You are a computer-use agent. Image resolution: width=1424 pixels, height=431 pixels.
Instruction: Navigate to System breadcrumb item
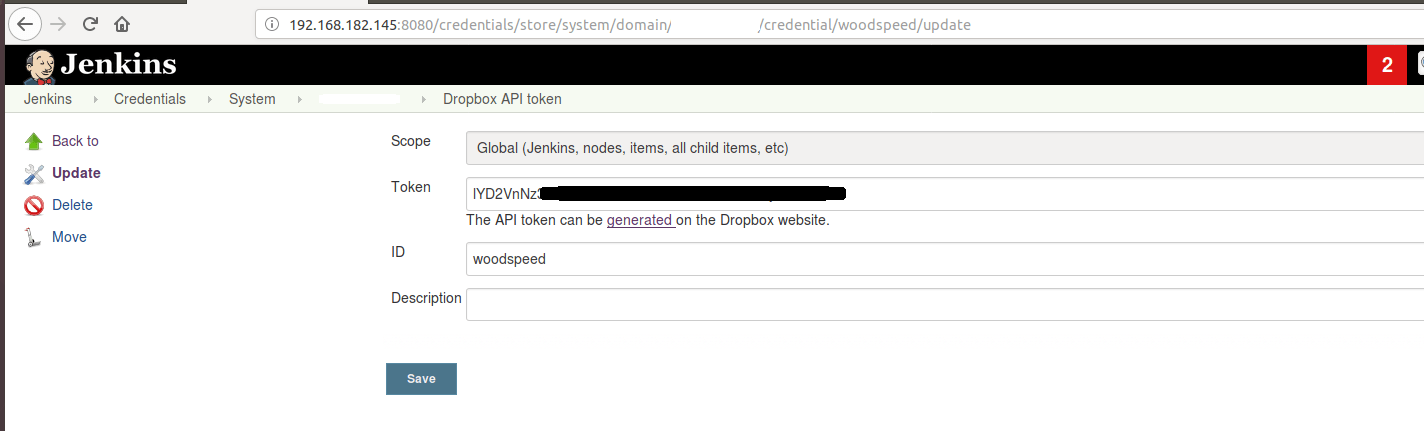(252, 99)
